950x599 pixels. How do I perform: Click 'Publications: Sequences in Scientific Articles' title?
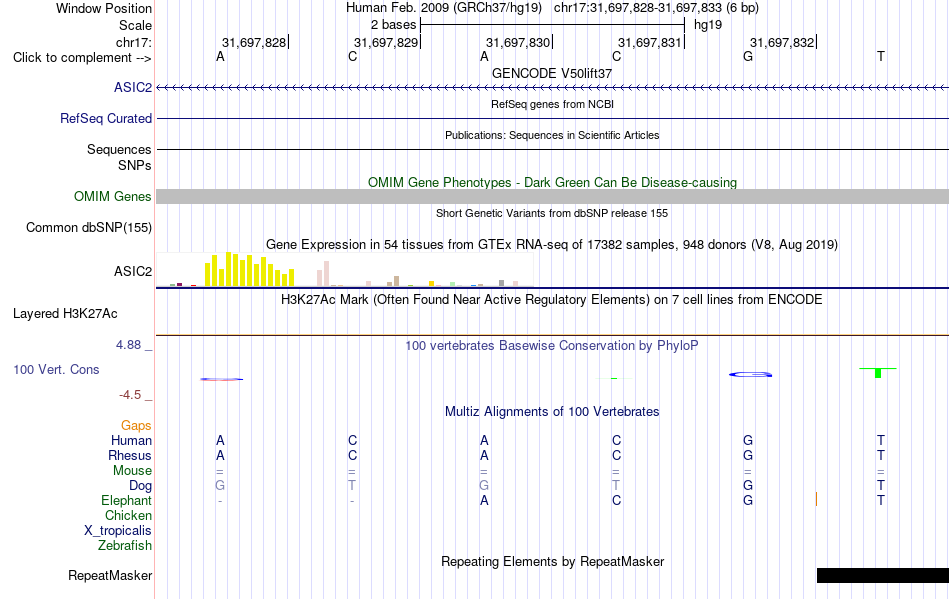pyautogui.click(x=552, y=135)
